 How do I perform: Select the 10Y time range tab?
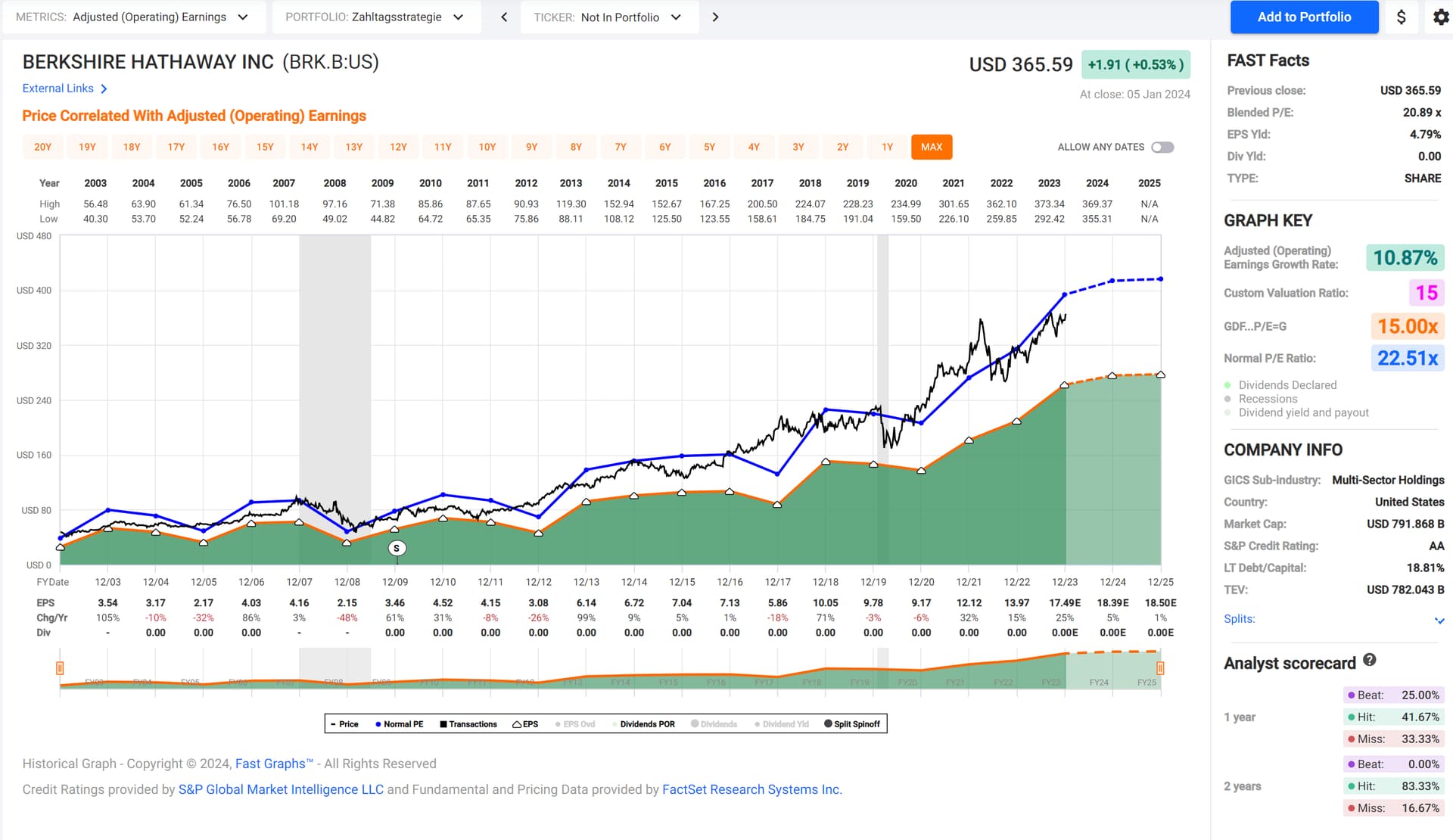click(487, 147)
